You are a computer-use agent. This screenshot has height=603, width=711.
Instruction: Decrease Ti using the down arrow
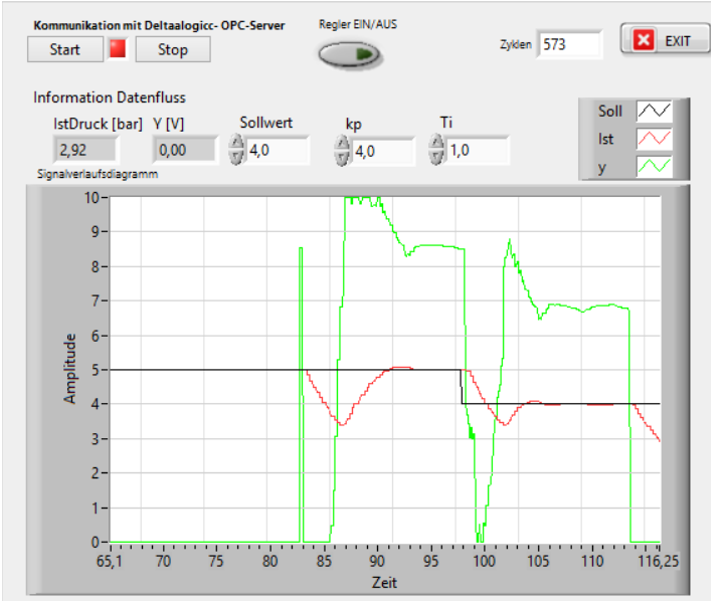[x=436, y=157]
